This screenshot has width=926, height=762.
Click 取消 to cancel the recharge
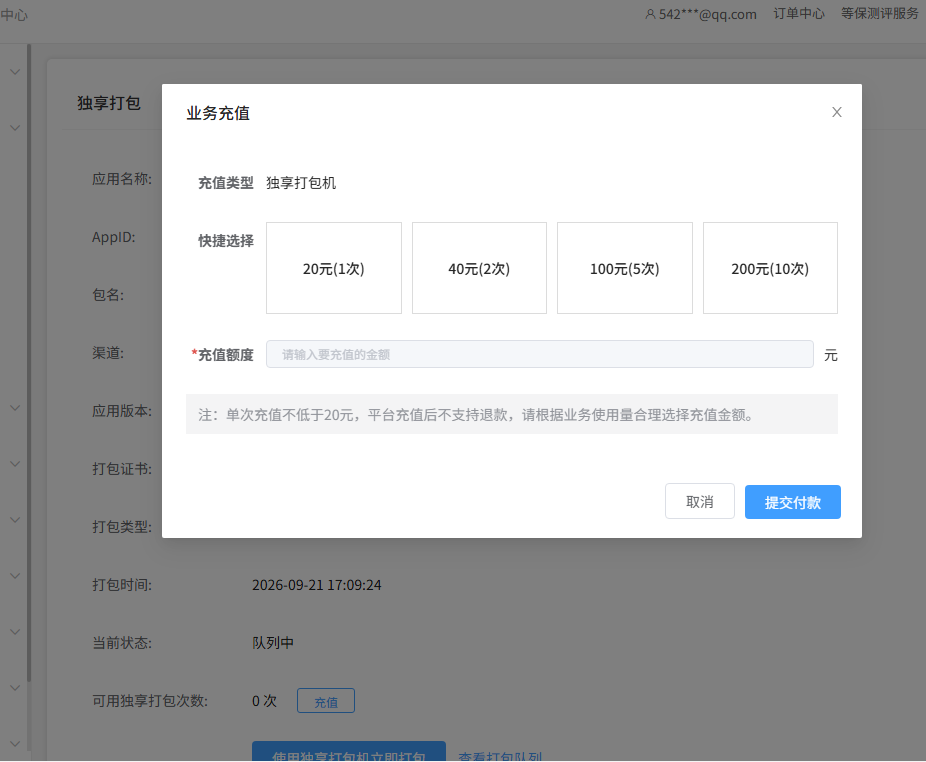[x=700, y=502]
